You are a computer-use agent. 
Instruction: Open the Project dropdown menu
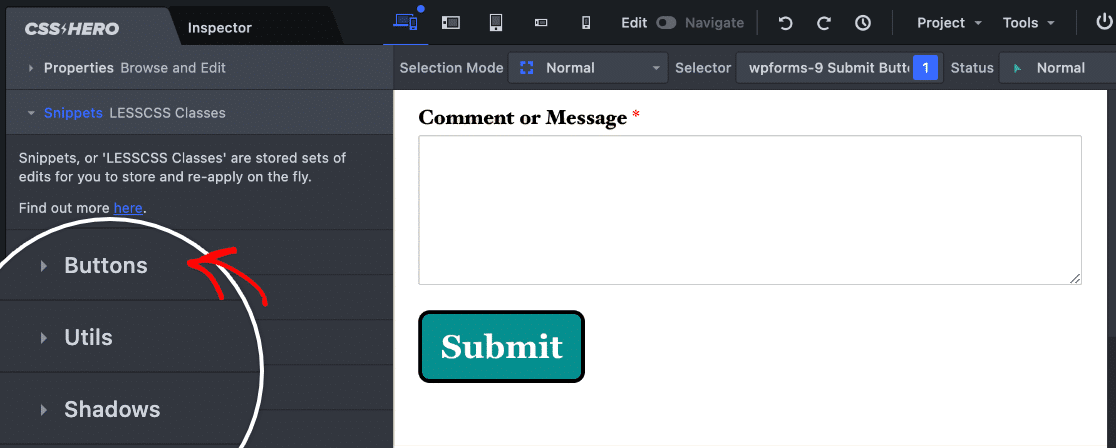point(949,23)
